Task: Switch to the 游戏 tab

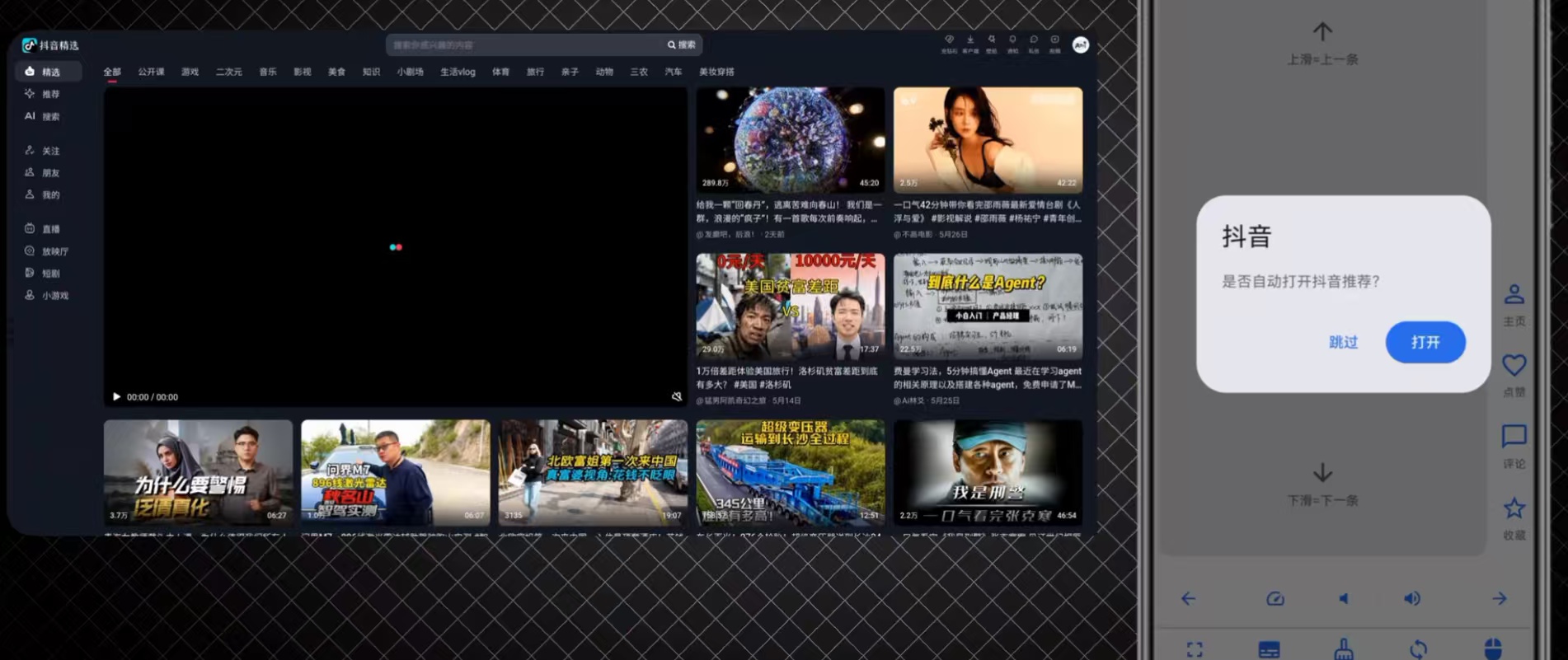Action: click(x=190, y=72)
